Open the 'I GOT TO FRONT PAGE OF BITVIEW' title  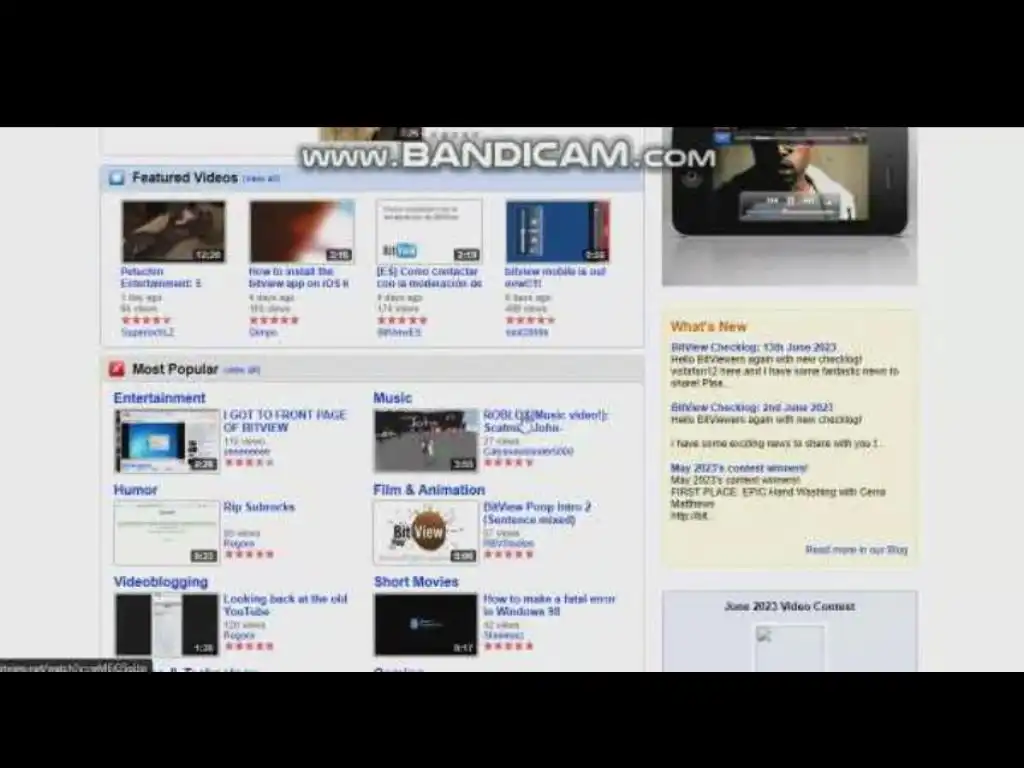point(285,421)
